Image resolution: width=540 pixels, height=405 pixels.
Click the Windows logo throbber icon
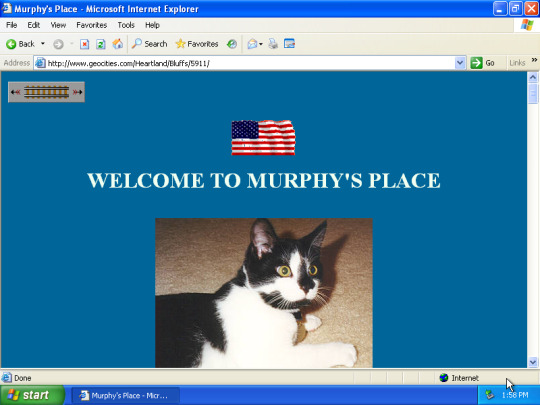click(527, 25)
